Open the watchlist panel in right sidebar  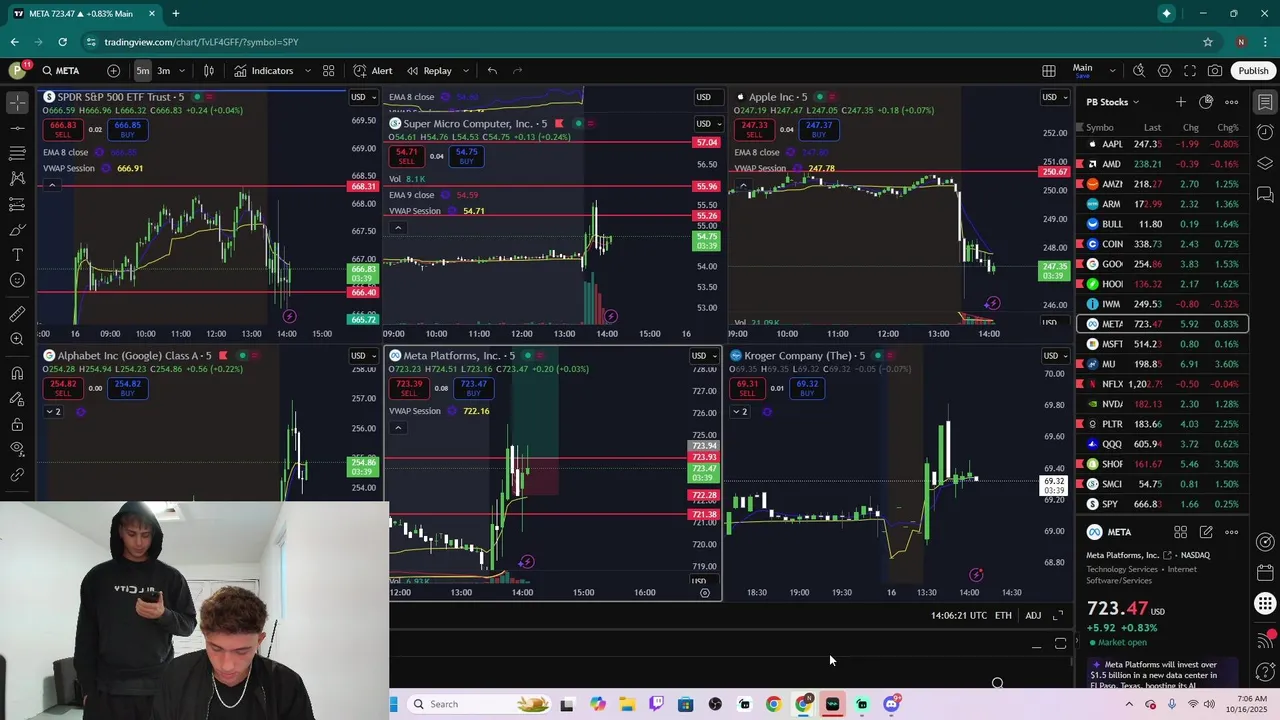click(x=1265, y=103)
